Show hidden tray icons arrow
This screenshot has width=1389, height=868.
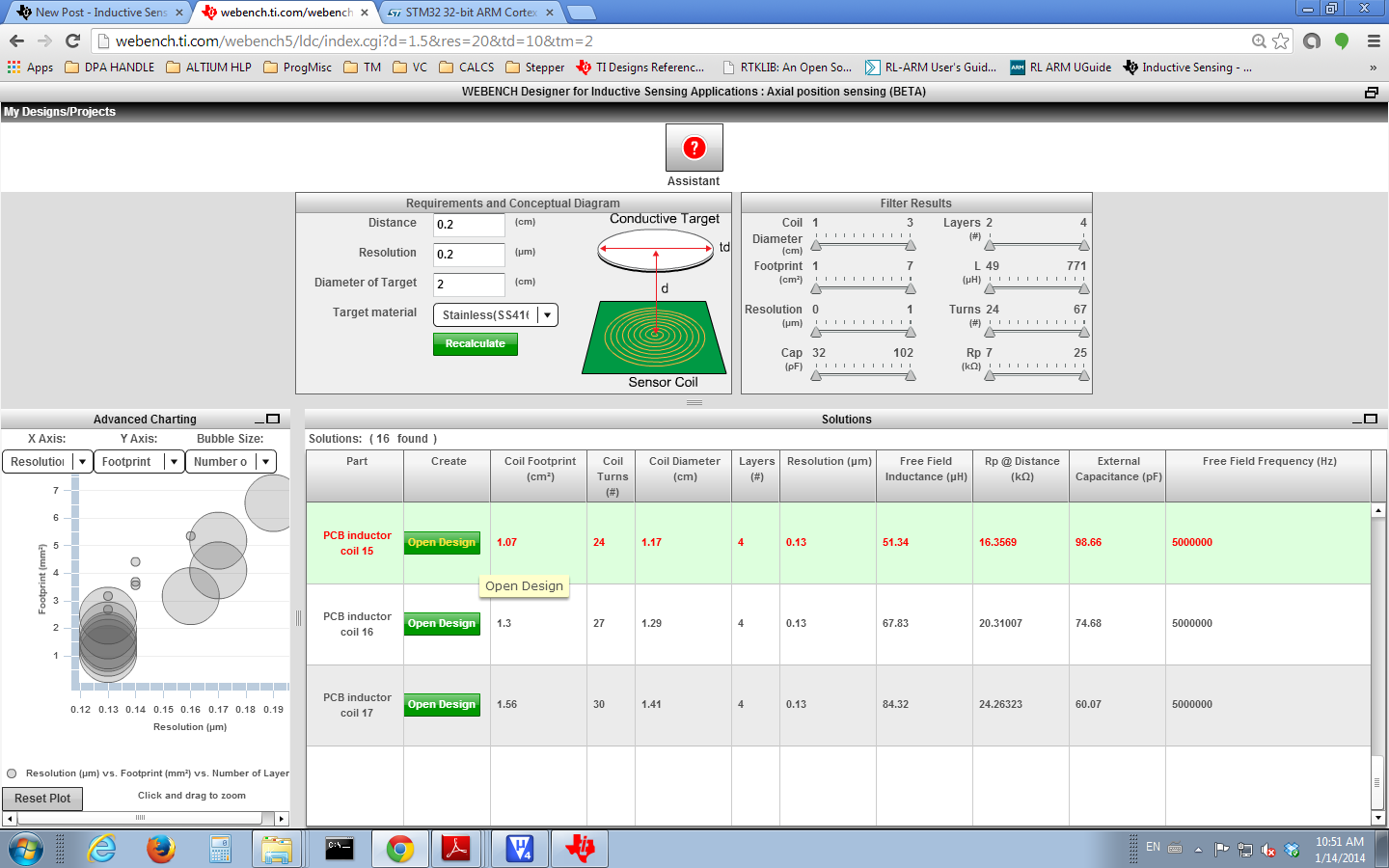(1198, 850)
